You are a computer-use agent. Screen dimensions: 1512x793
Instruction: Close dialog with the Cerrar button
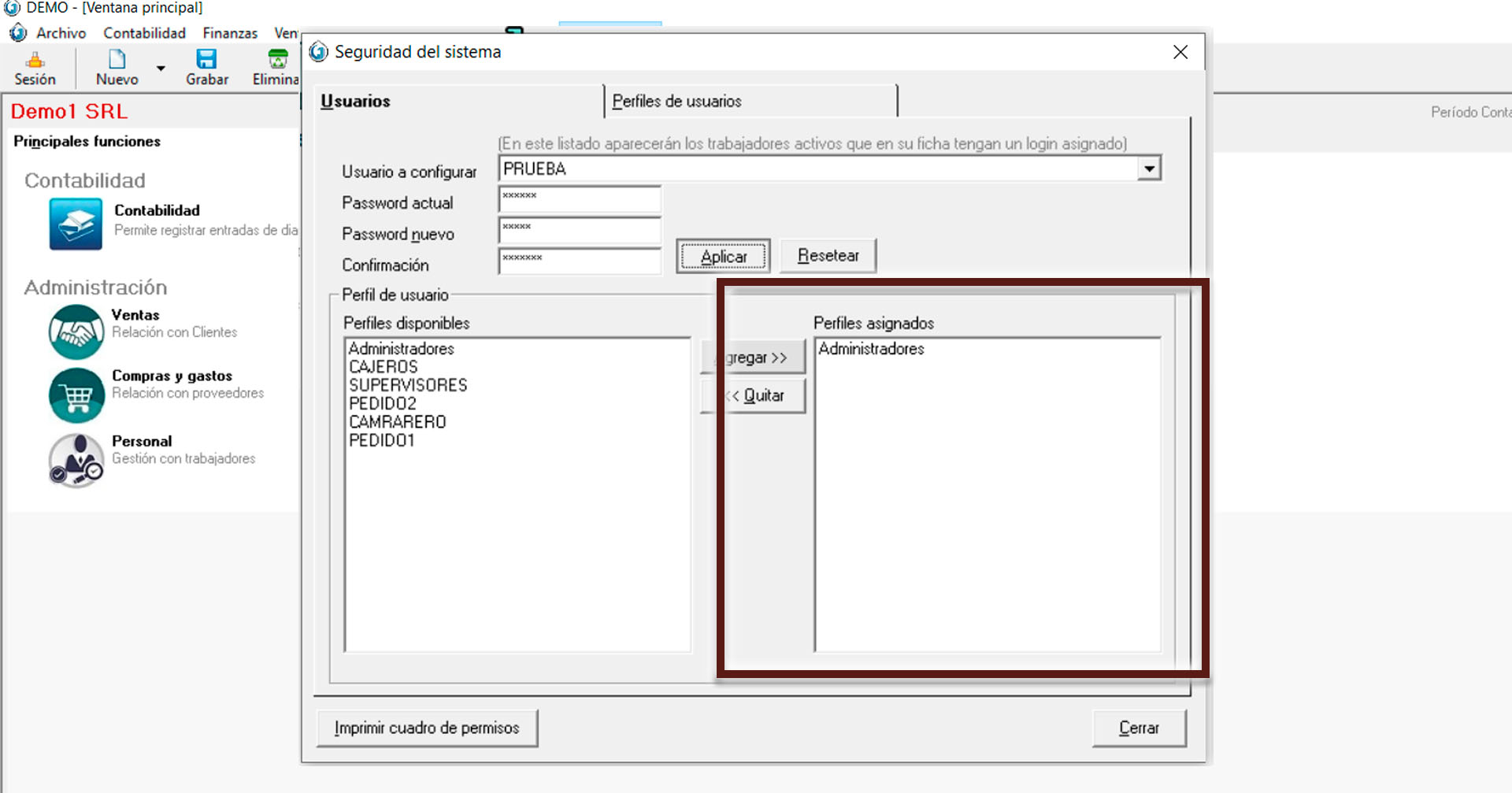click(x=1139, y=728)
